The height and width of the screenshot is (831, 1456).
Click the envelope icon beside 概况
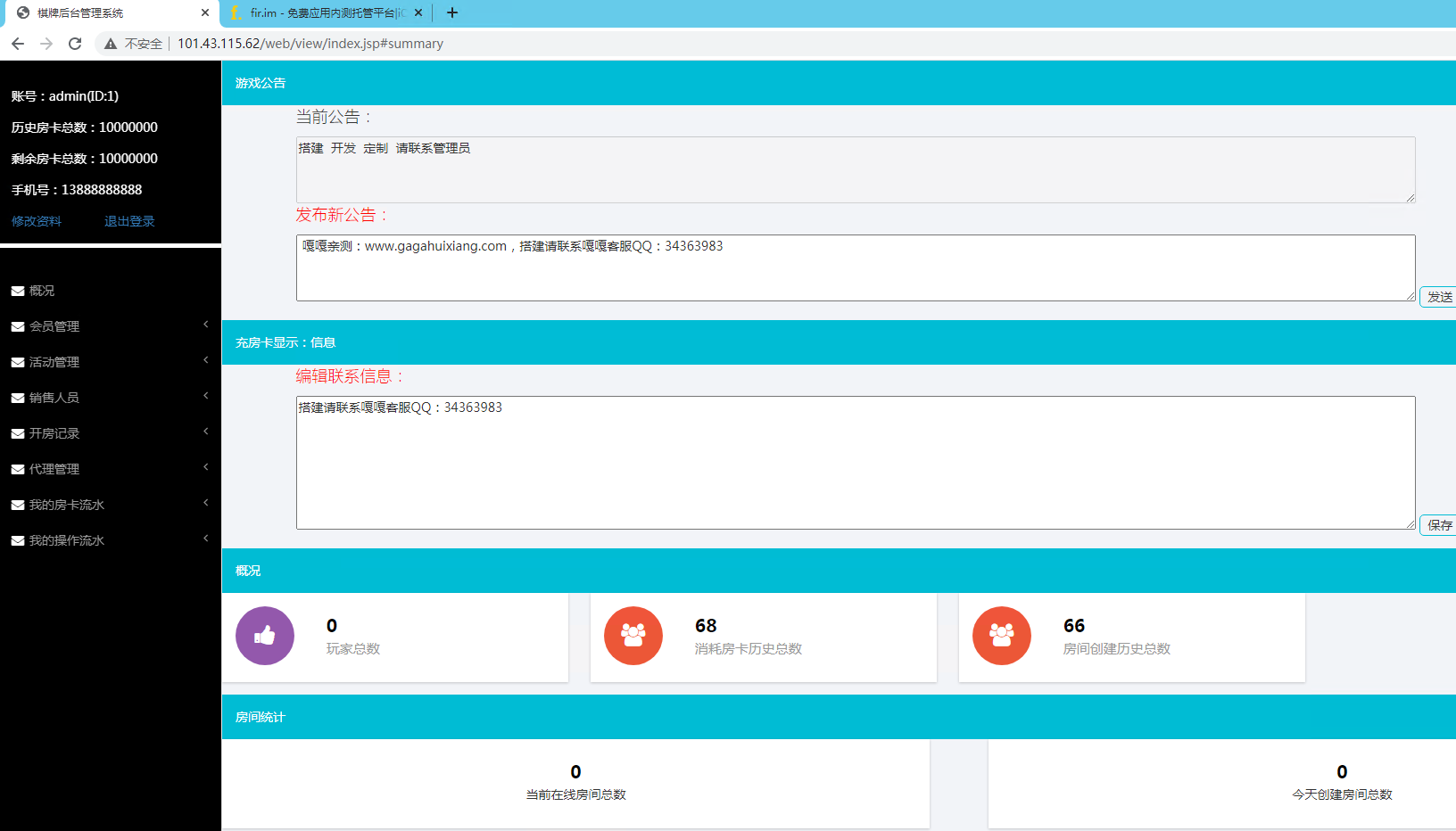pos(18,292)
